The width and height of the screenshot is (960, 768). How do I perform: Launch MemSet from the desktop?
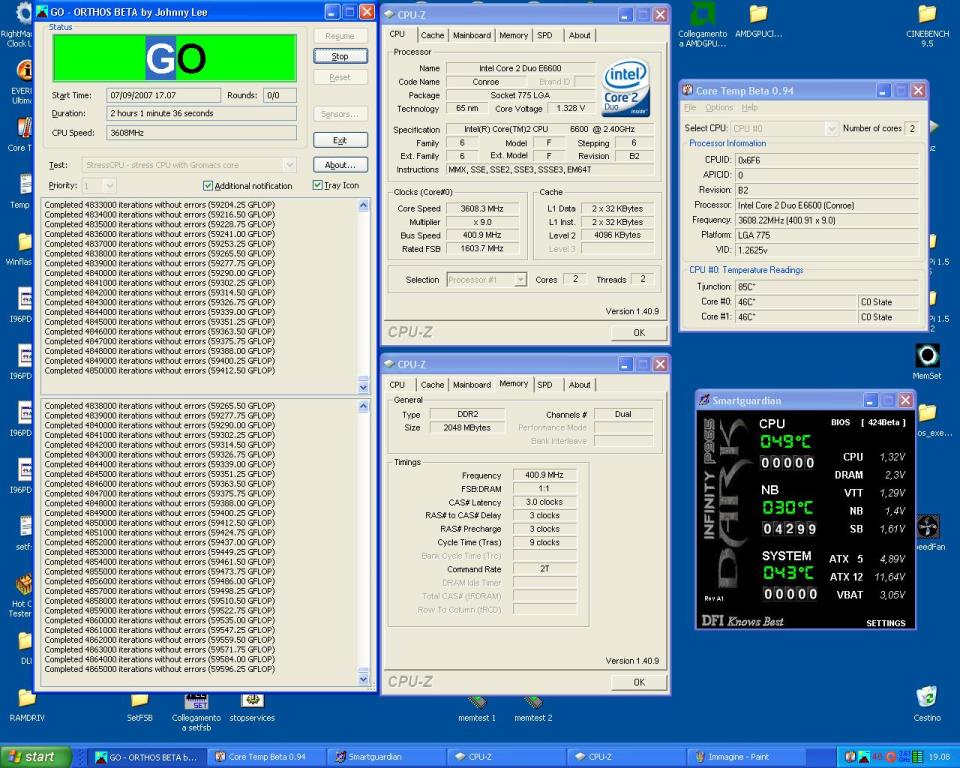tap(926, 362)
